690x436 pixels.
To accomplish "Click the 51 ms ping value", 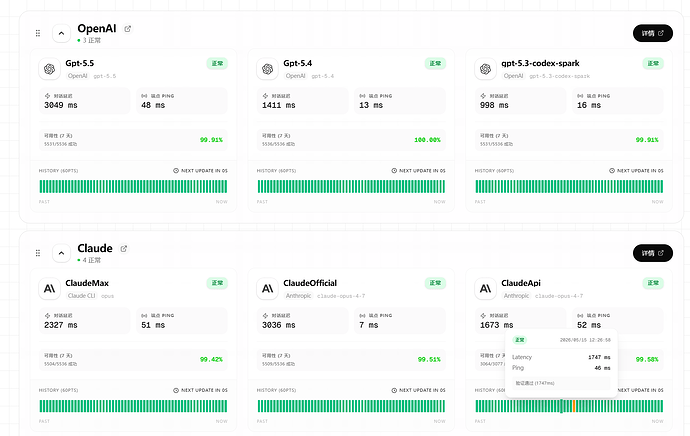I will 153,325.
